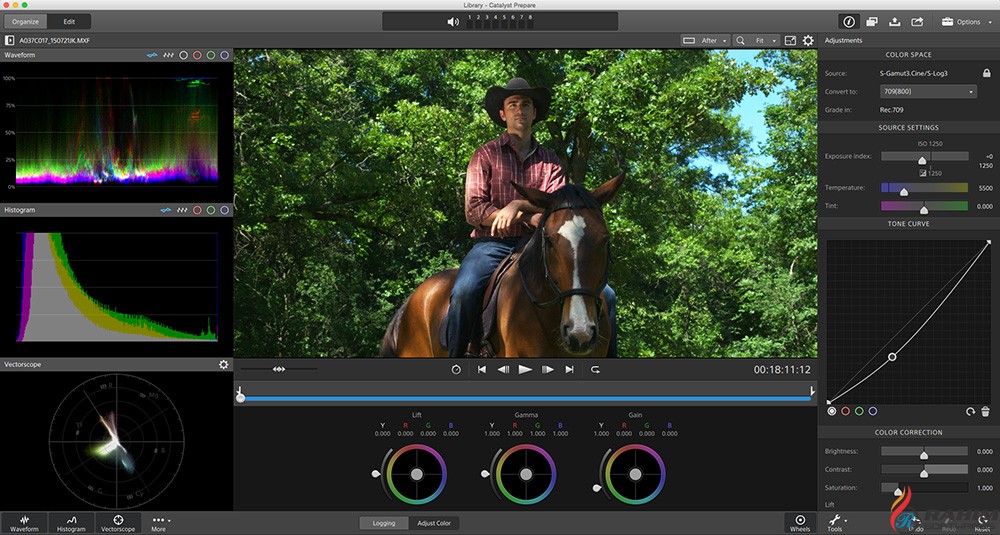Switch to the Adjust Color tab
Image resolution: width=1000 pixels, height=535 pixels.
(434, 523)
